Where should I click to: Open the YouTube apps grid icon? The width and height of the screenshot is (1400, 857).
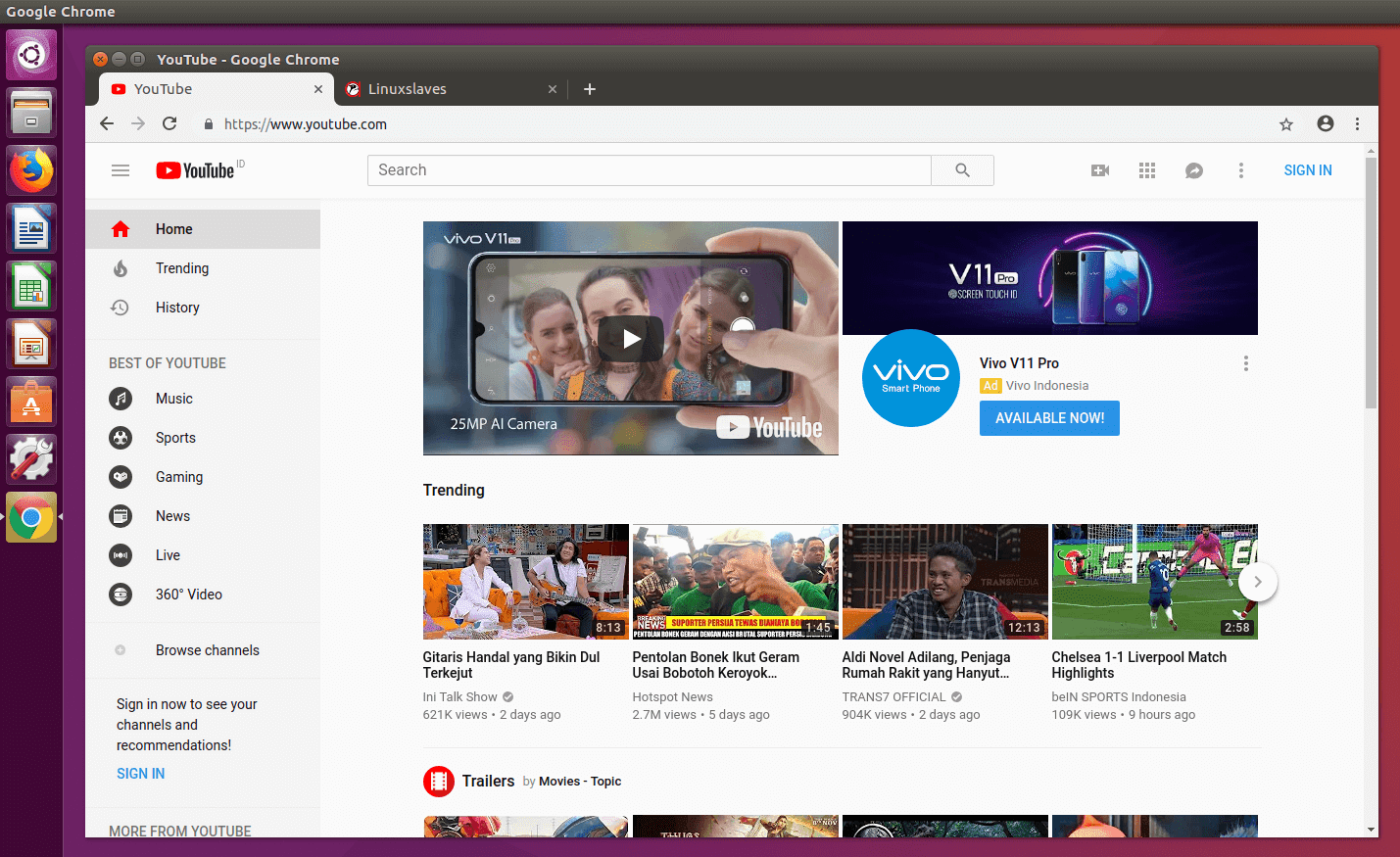(1147, 170)
